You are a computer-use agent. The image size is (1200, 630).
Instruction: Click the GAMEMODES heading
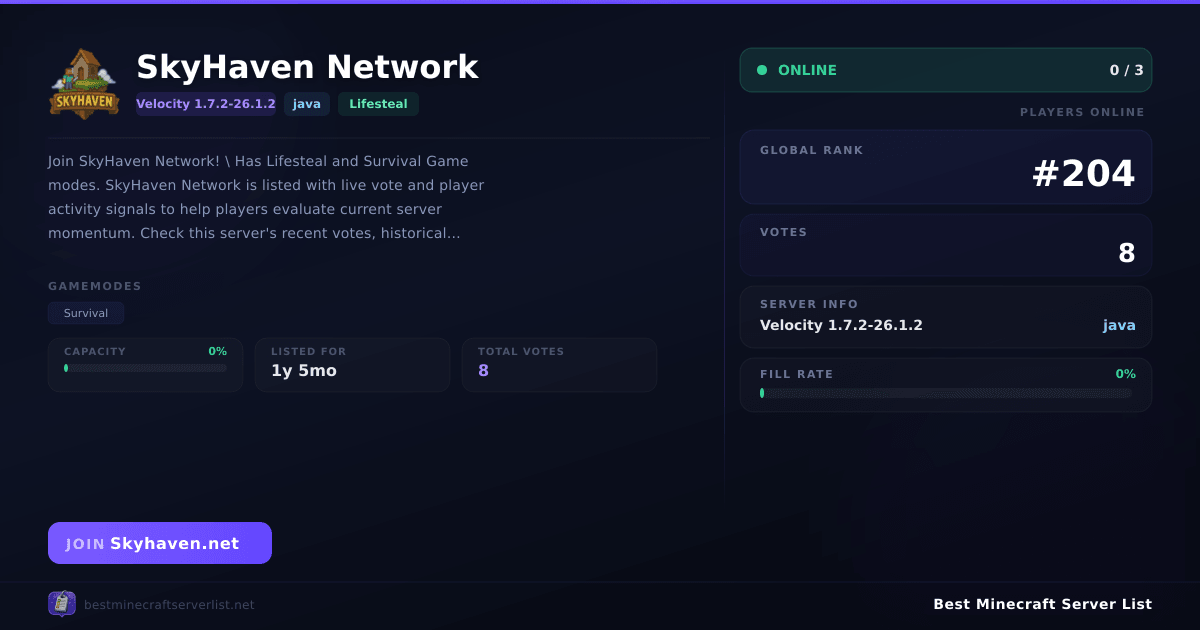(x=95, y=286)
